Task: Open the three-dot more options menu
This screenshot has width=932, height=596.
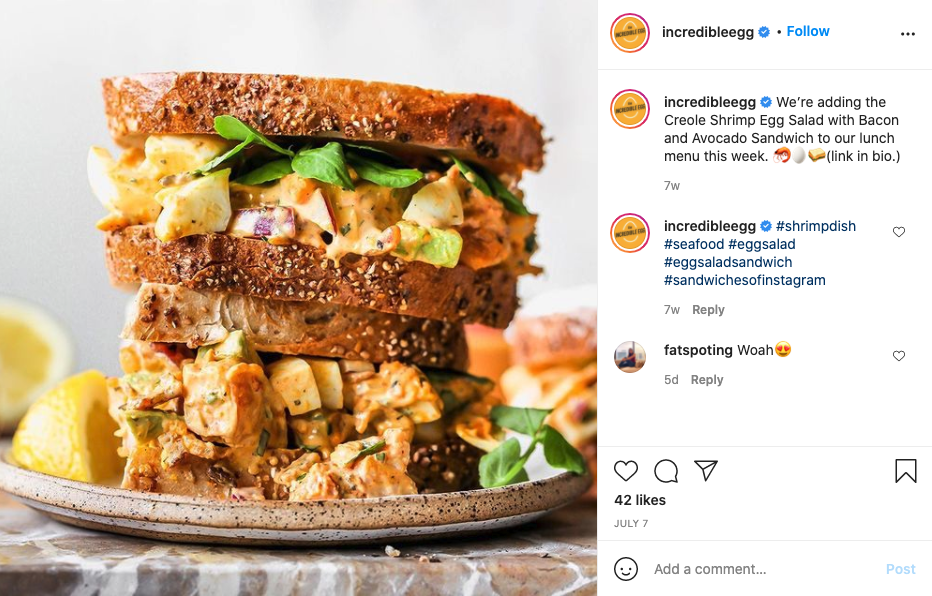Action: click(x=908, y=34)
